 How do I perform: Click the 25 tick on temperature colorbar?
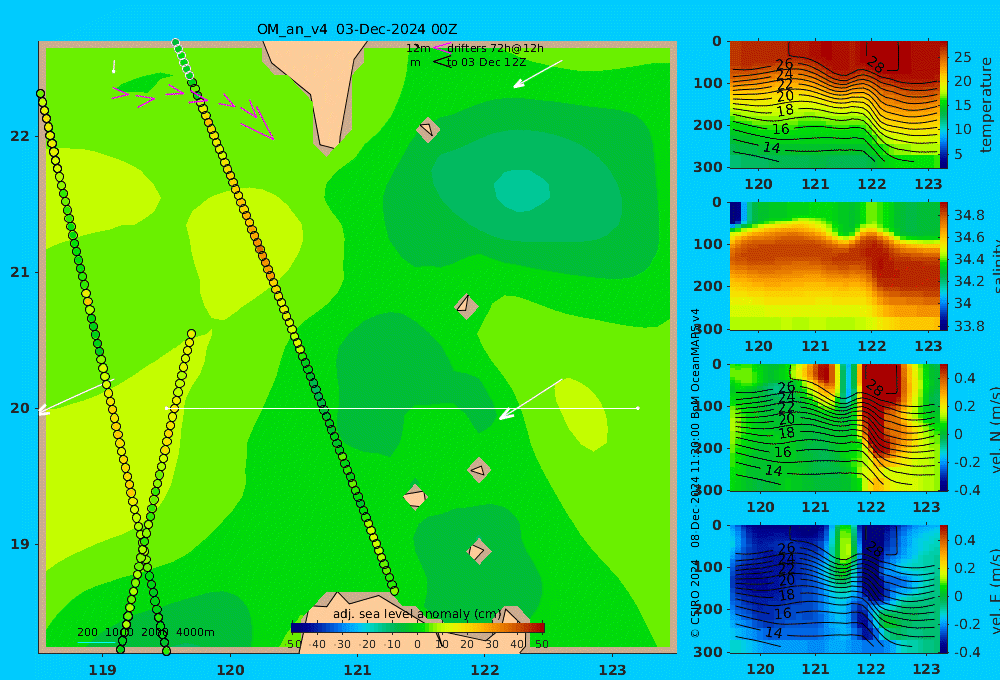pos(963,57)
